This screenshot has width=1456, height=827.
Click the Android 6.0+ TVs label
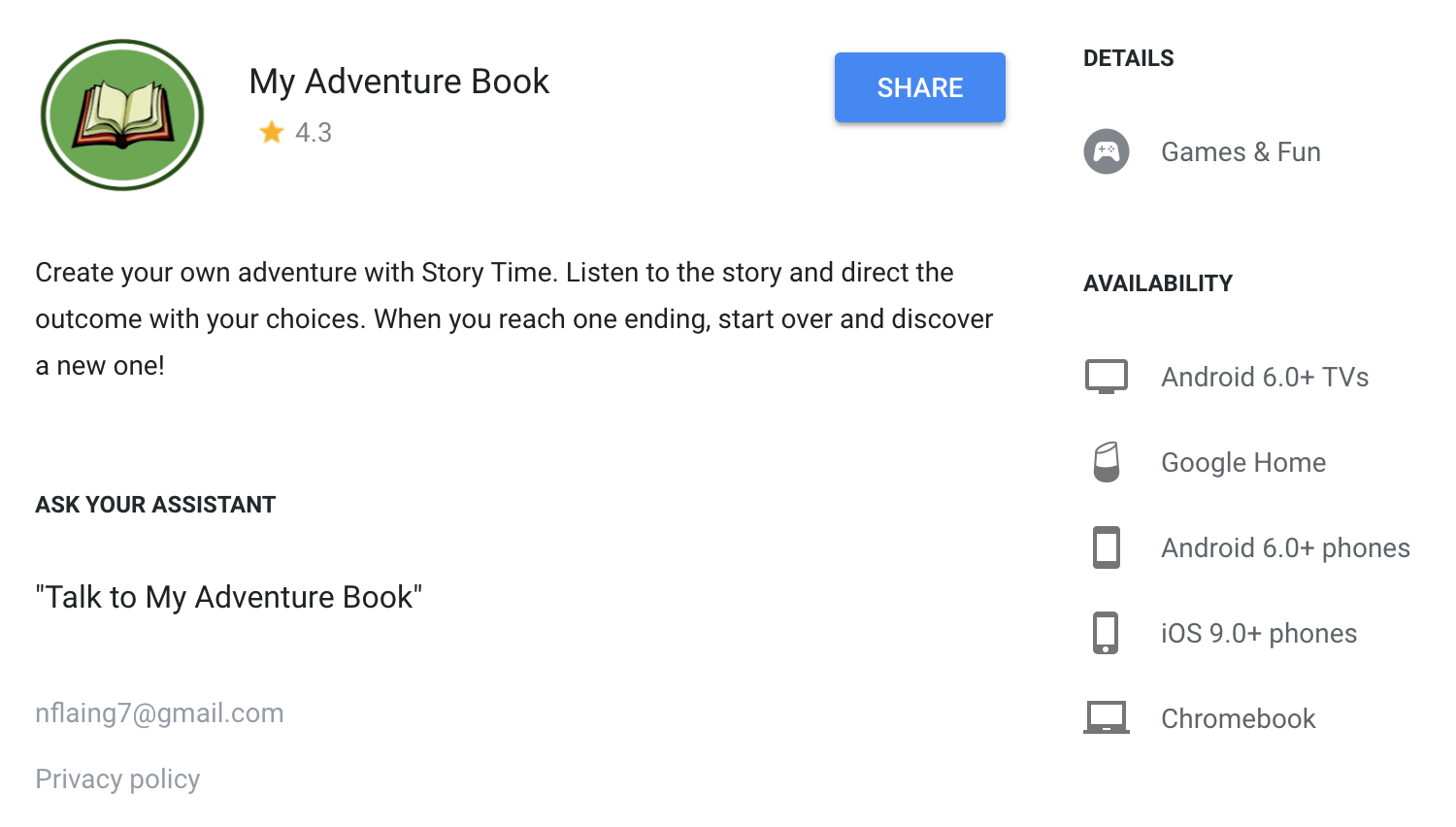click(x=1265, y=377)
